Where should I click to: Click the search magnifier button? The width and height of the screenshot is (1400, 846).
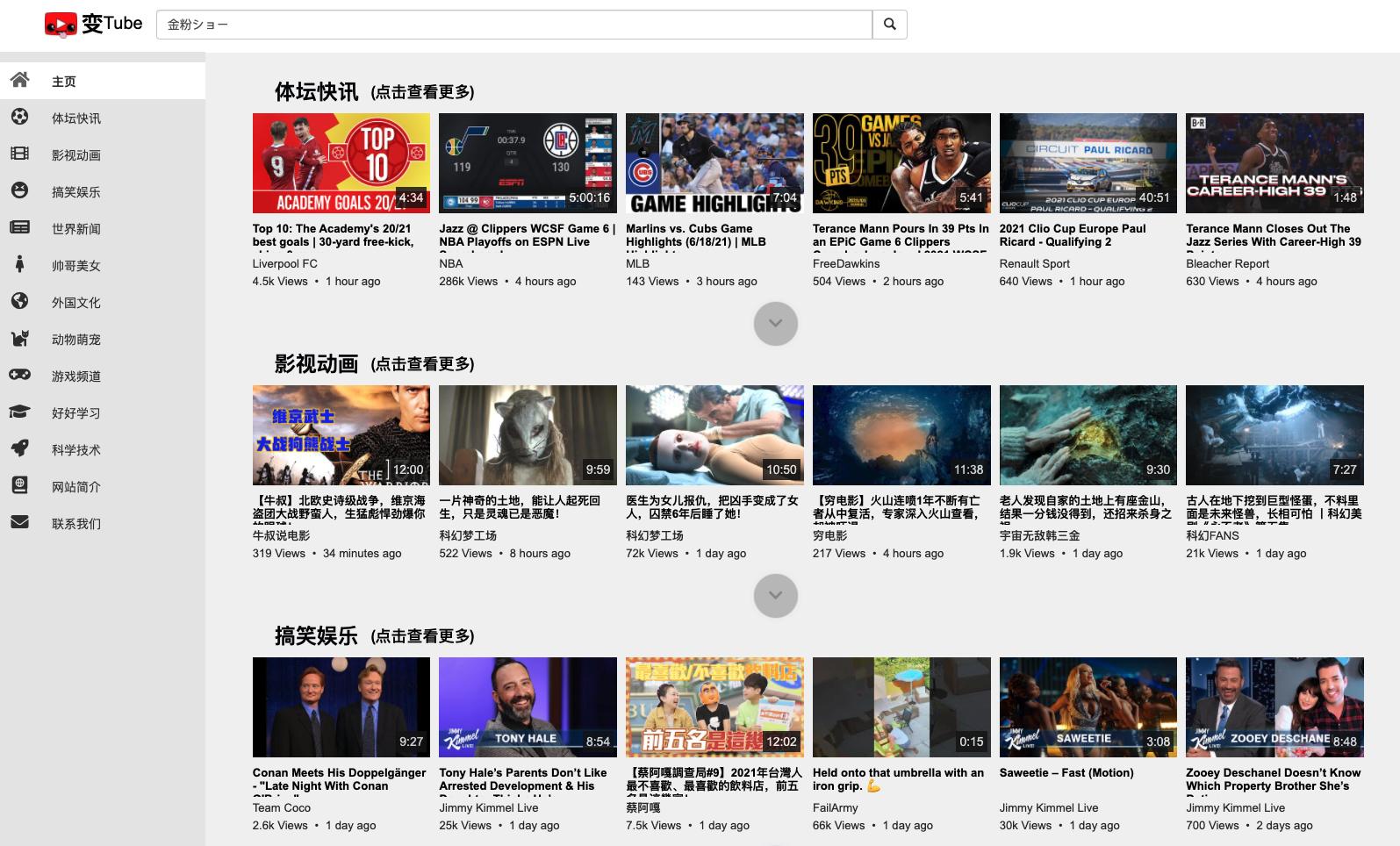pos(889,25)
